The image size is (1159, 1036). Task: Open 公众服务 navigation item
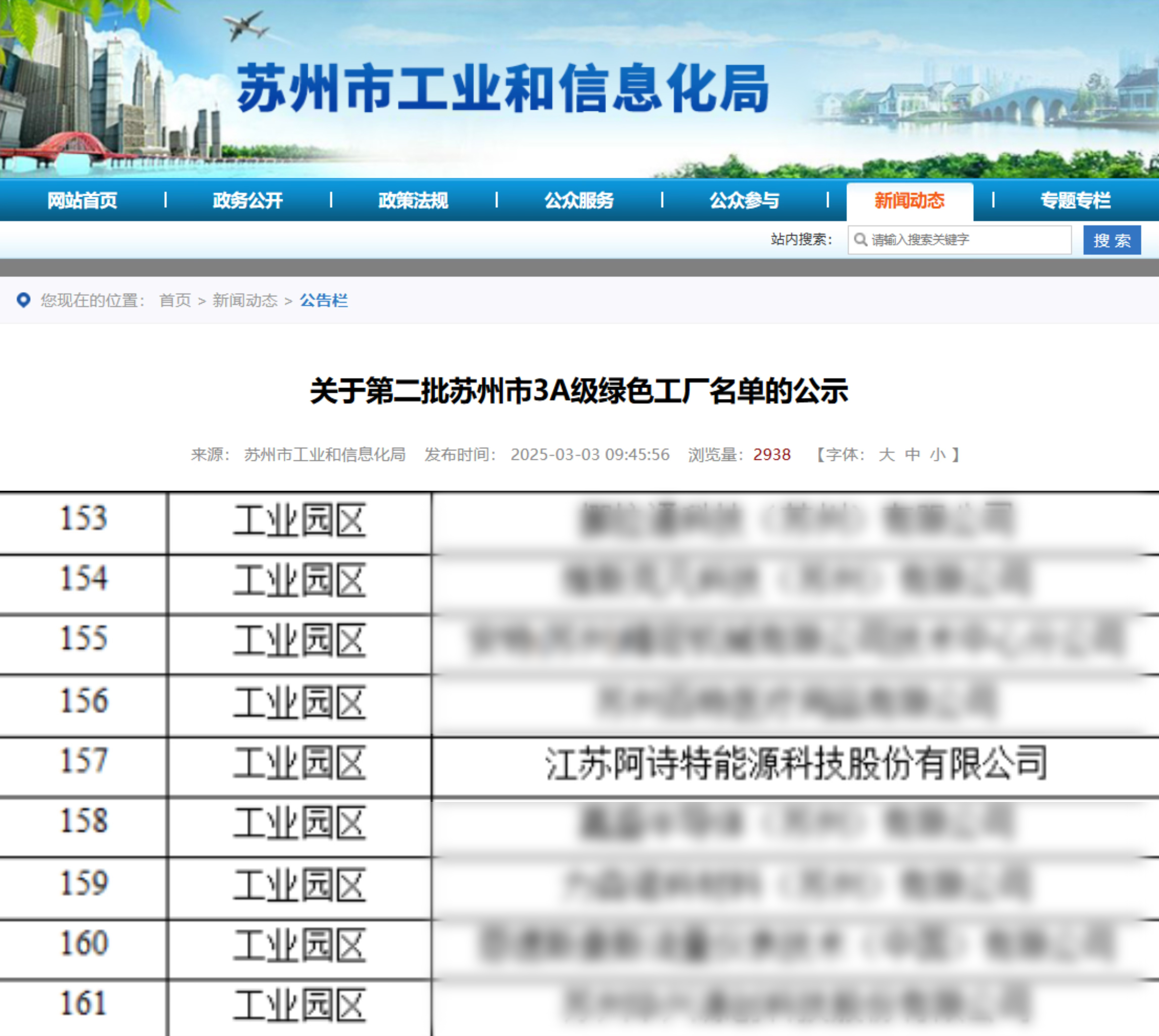pyautogui.click(x=579, y=200)
